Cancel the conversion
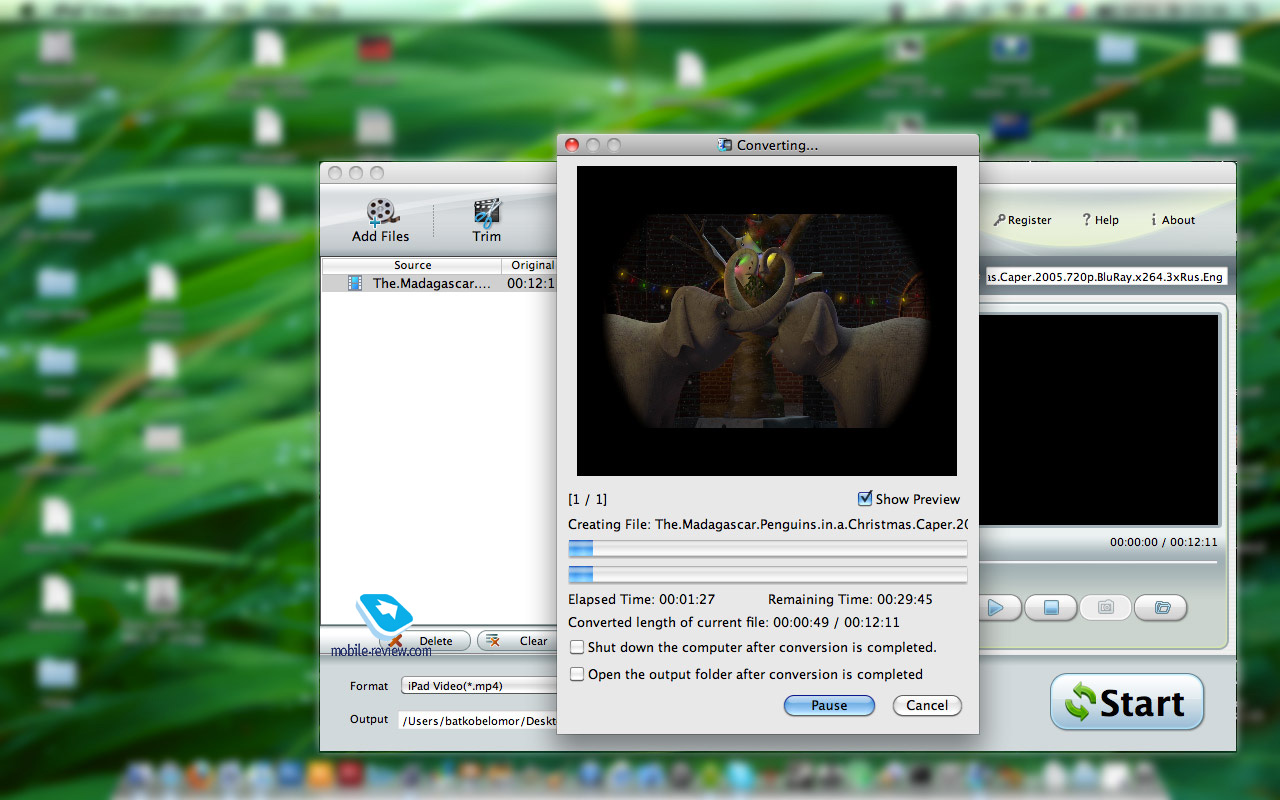1280x800 pixels. pyautogui.click(x=927, y=705)
